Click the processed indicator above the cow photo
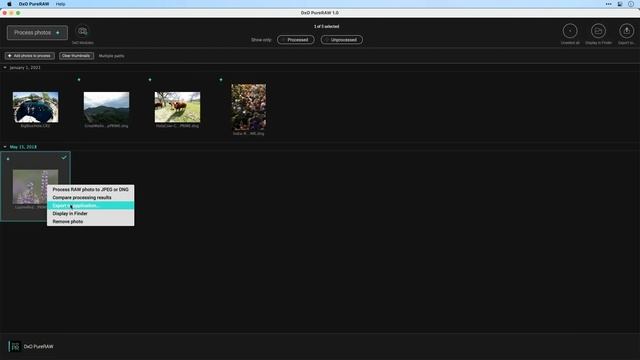This screenshot has height=360, width=640. (x=150, y=80)
